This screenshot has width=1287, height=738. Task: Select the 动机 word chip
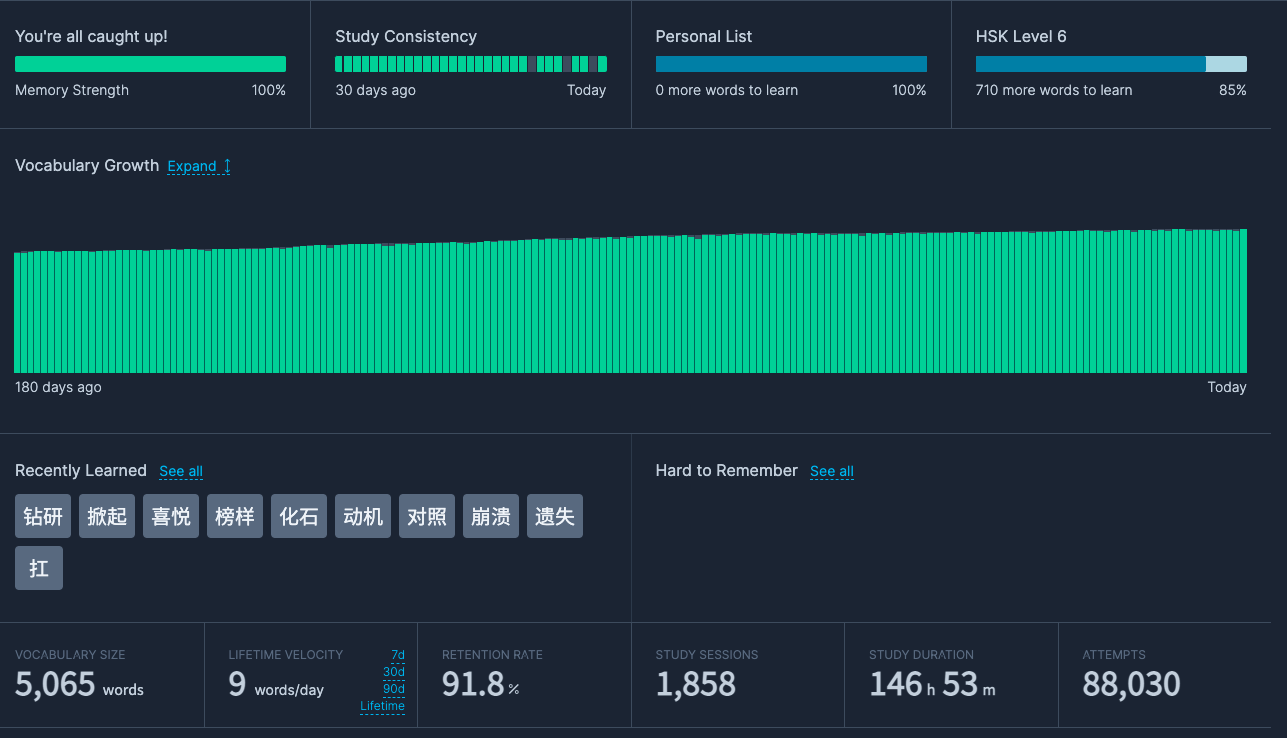pos(363,516)
